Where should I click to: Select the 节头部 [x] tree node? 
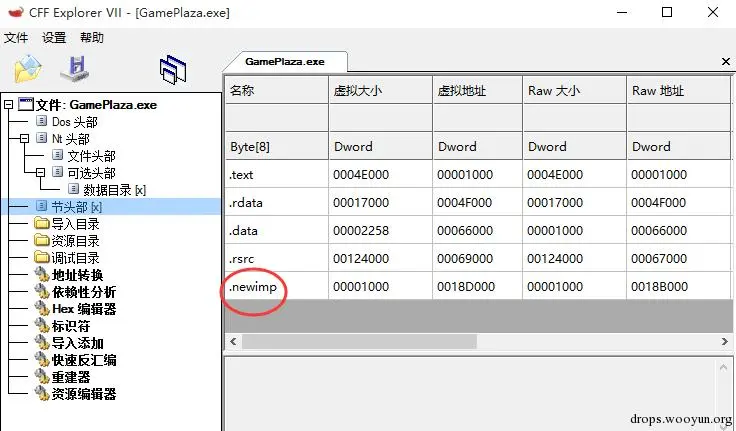76,207
